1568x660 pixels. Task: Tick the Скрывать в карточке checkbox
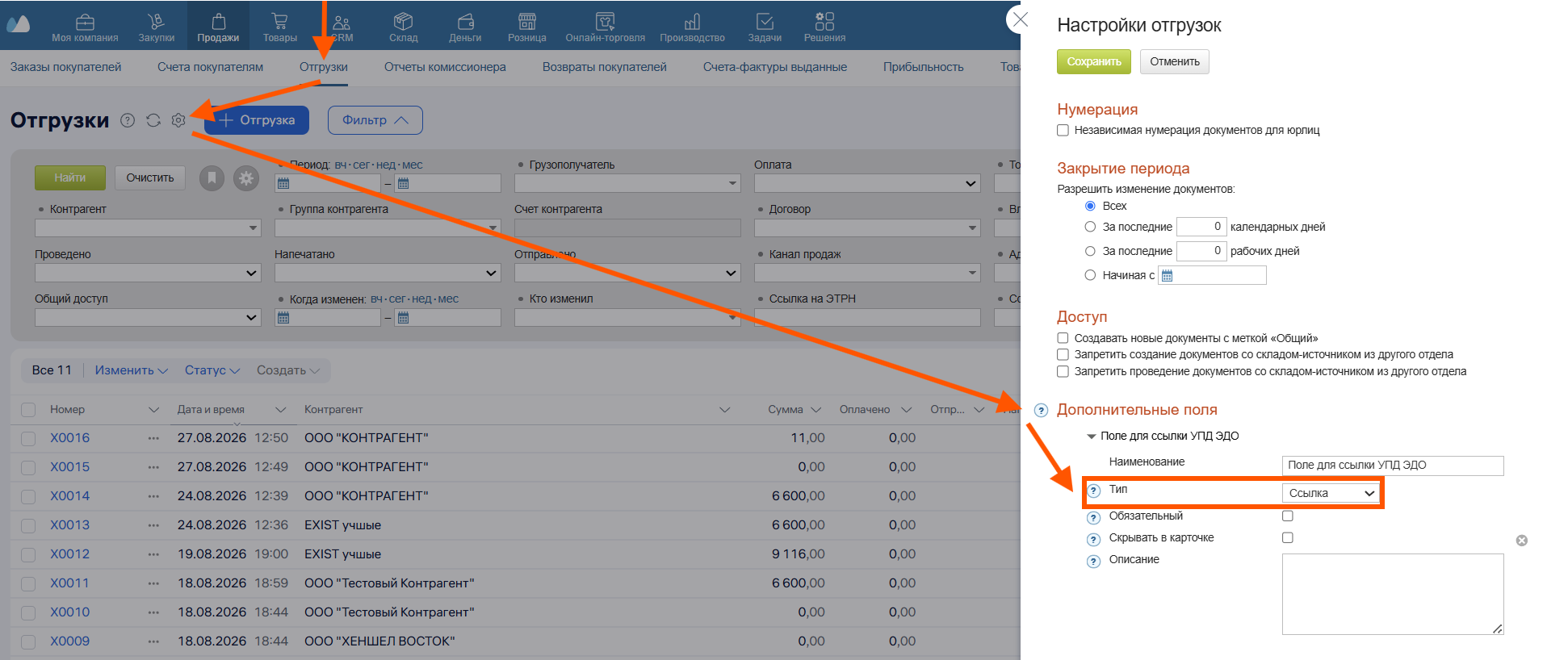tap(1288, 537)
